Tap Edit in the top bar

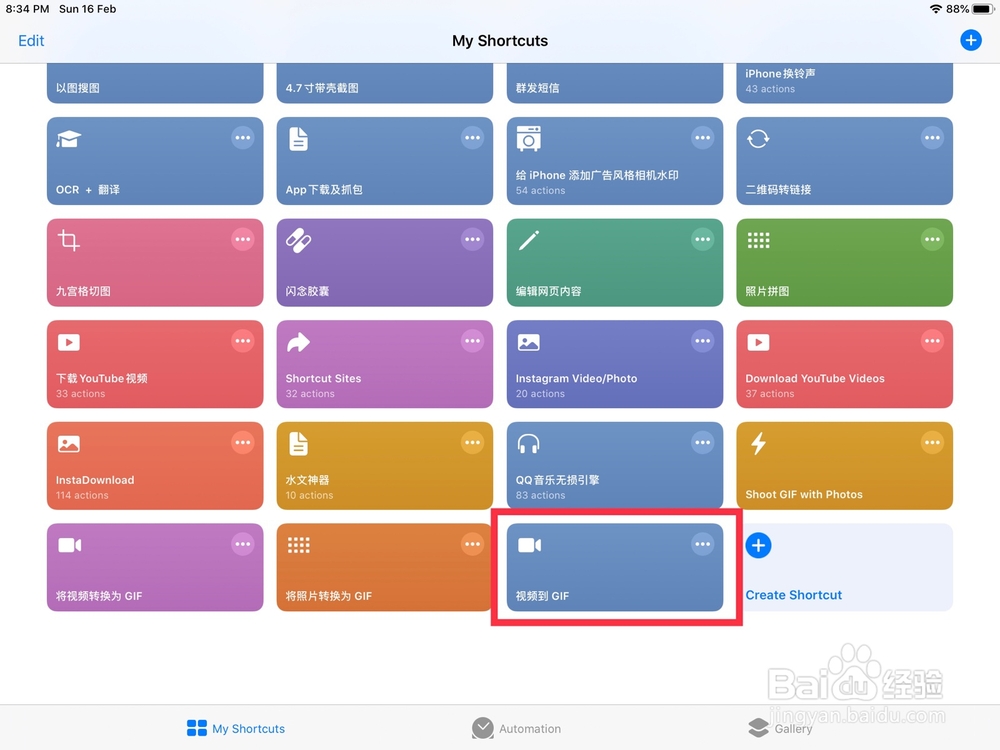31,41
